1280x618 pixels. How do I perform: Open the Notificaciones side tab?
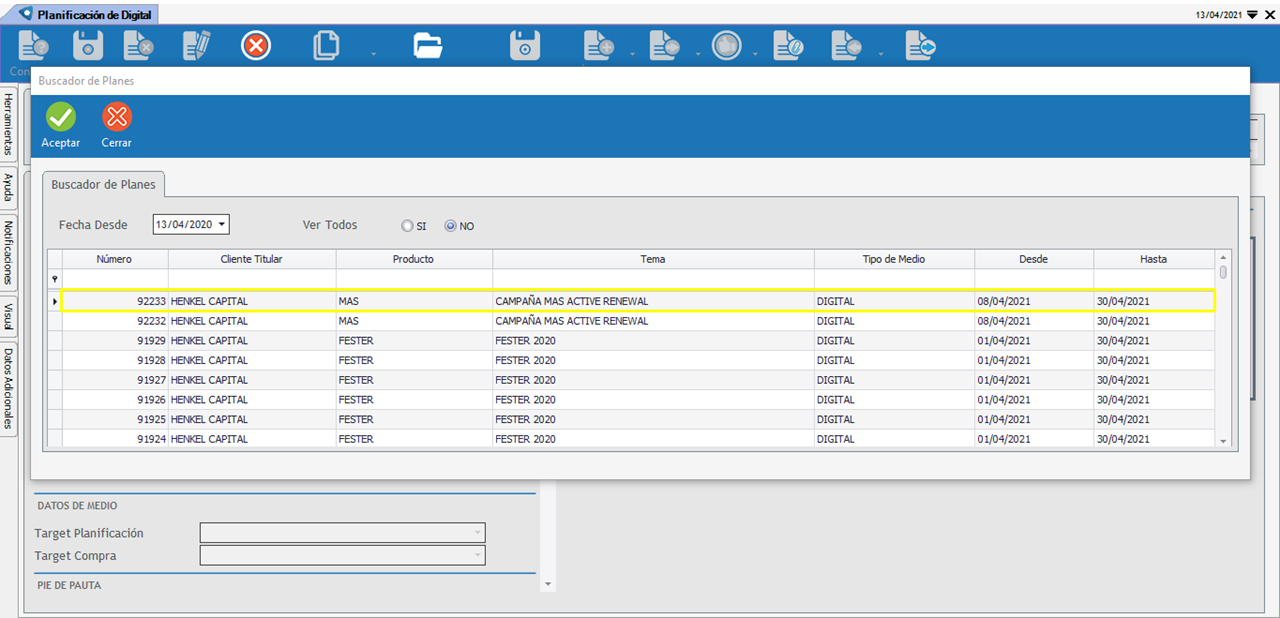coord(8,252)
